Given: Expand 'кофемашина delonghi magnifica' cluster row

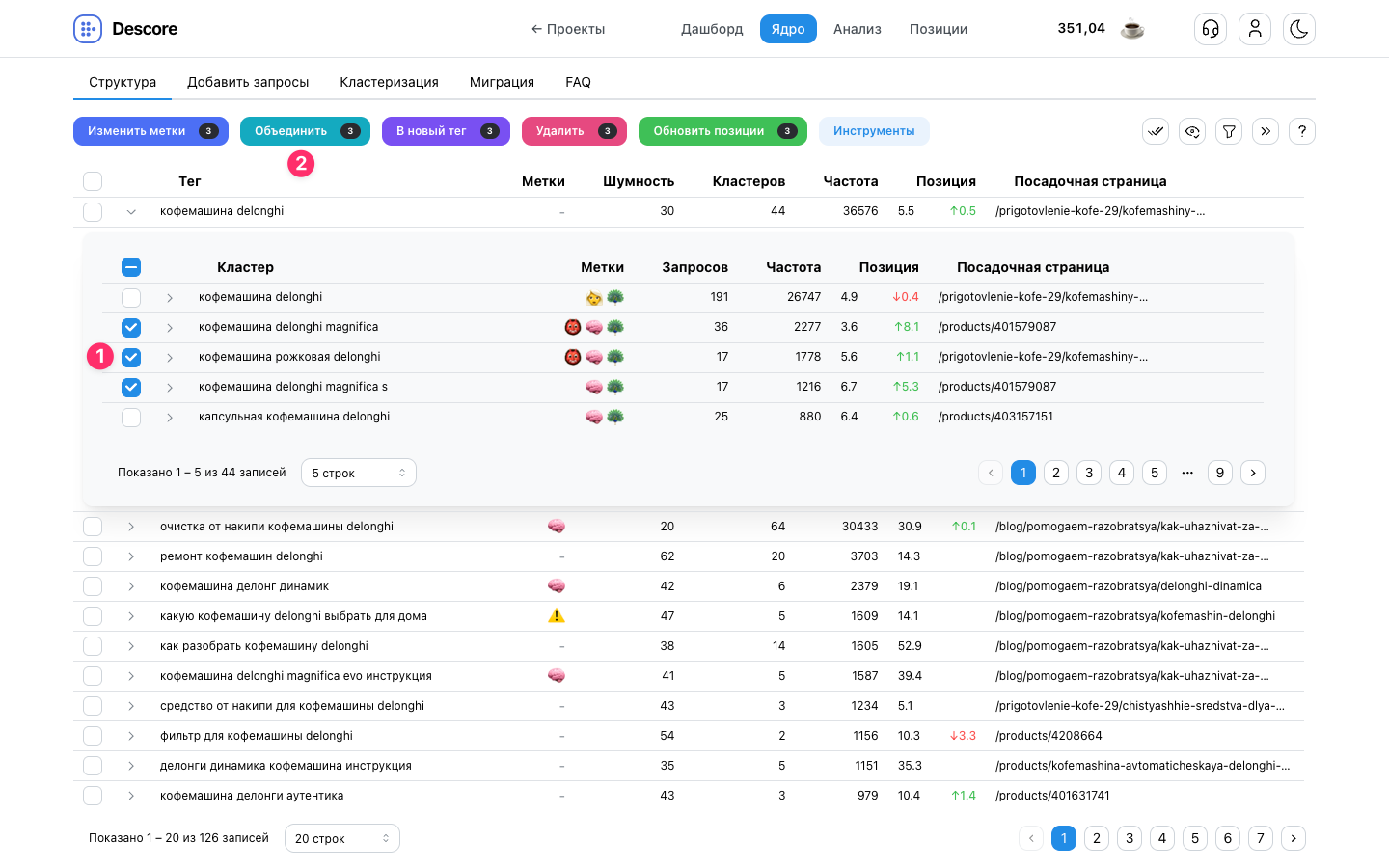Looking at the screenshot, I should pos(170,327).
